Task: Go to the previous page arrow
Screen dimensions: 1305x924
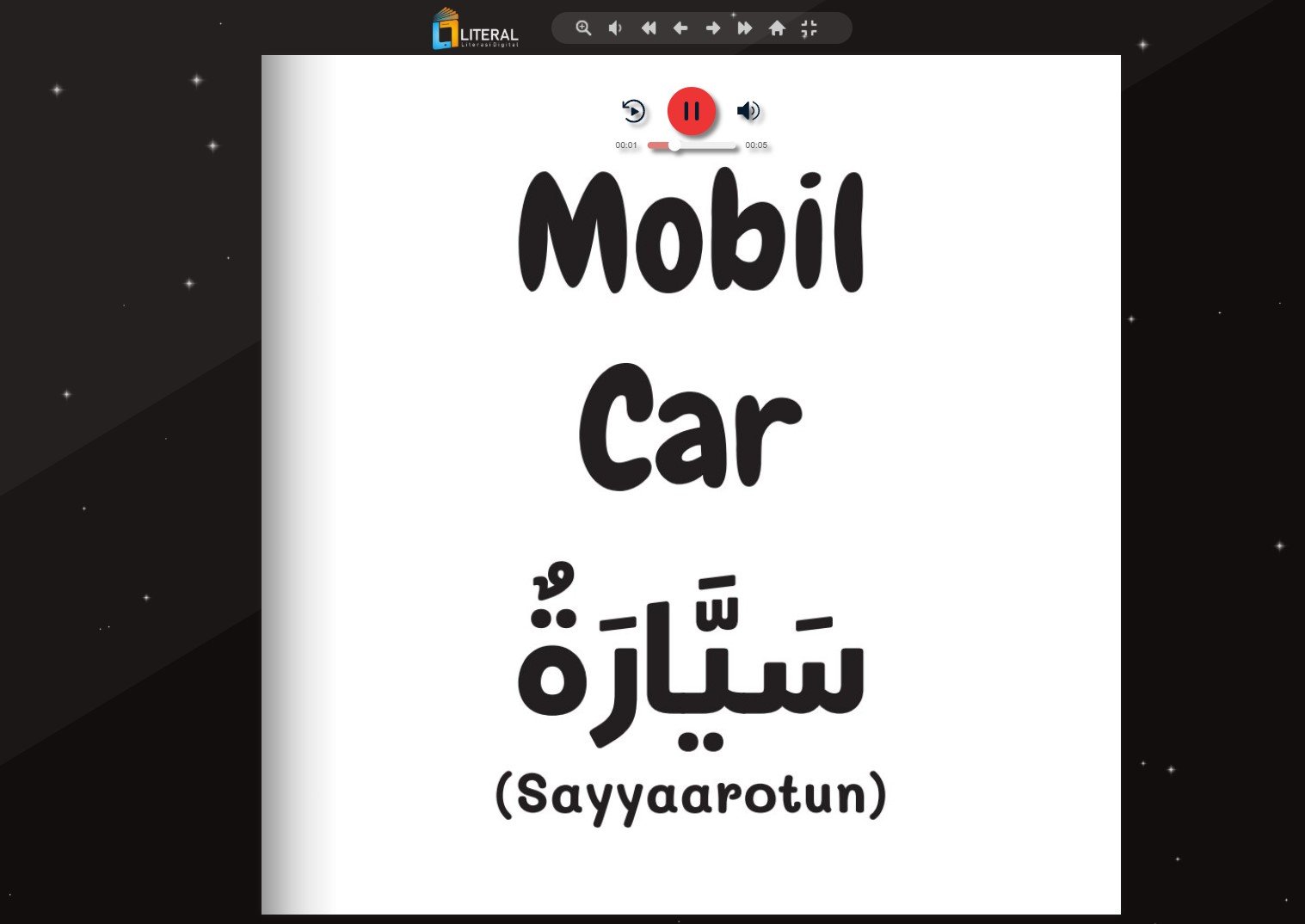Action: coord(680,28)
